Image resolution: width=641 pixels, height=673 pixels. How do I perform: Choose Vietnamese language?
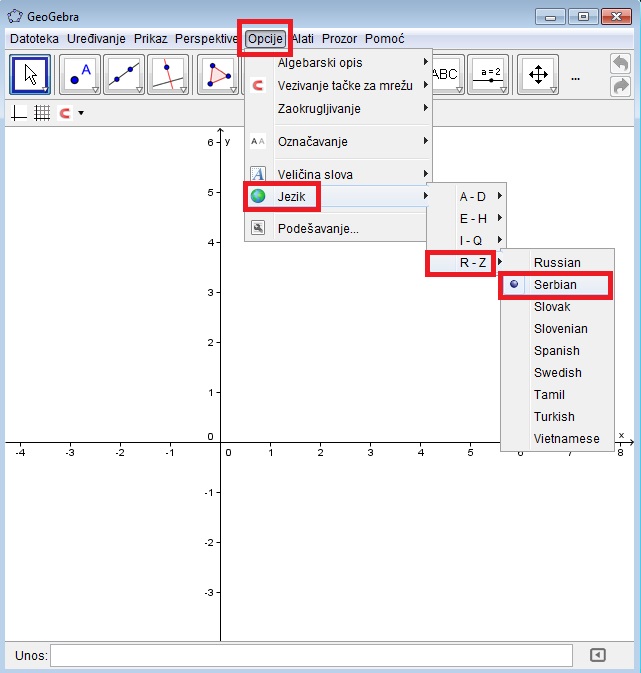(558, 439)
